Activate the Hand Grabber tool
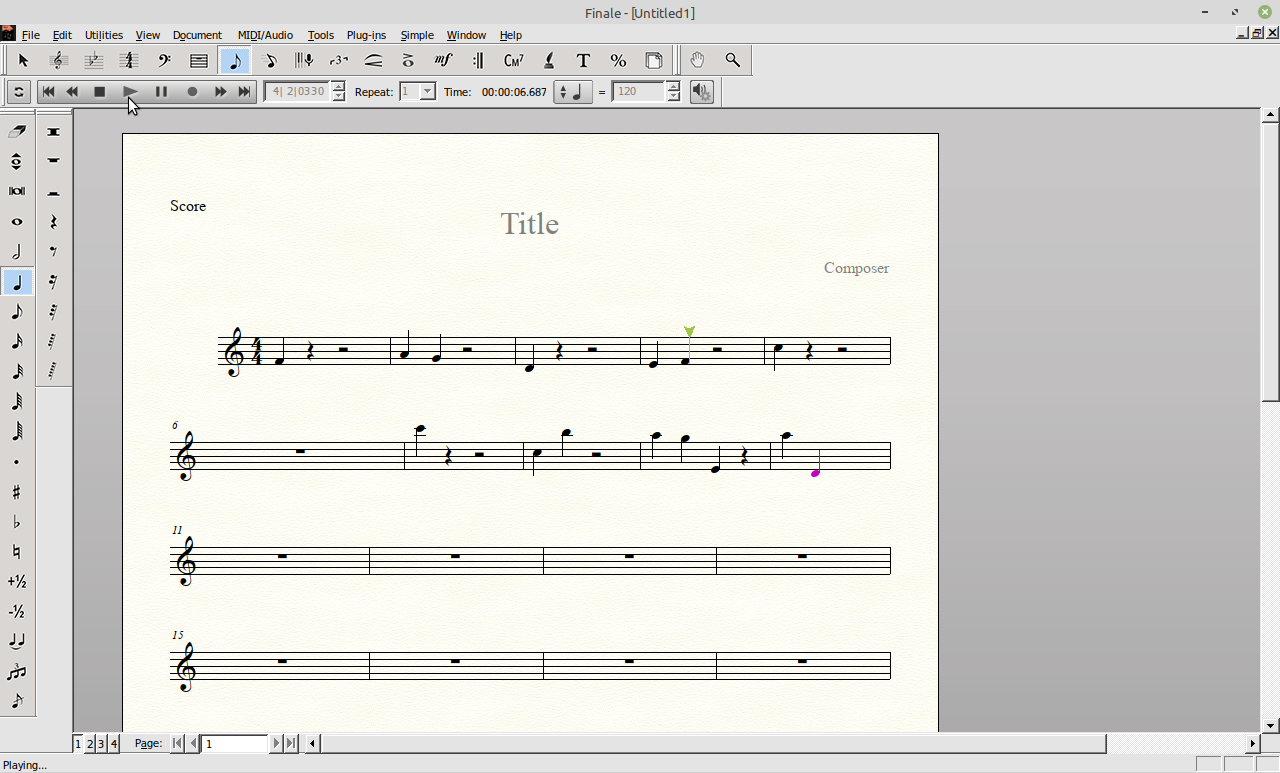The image size is (1280, 773). pos(697,61)
